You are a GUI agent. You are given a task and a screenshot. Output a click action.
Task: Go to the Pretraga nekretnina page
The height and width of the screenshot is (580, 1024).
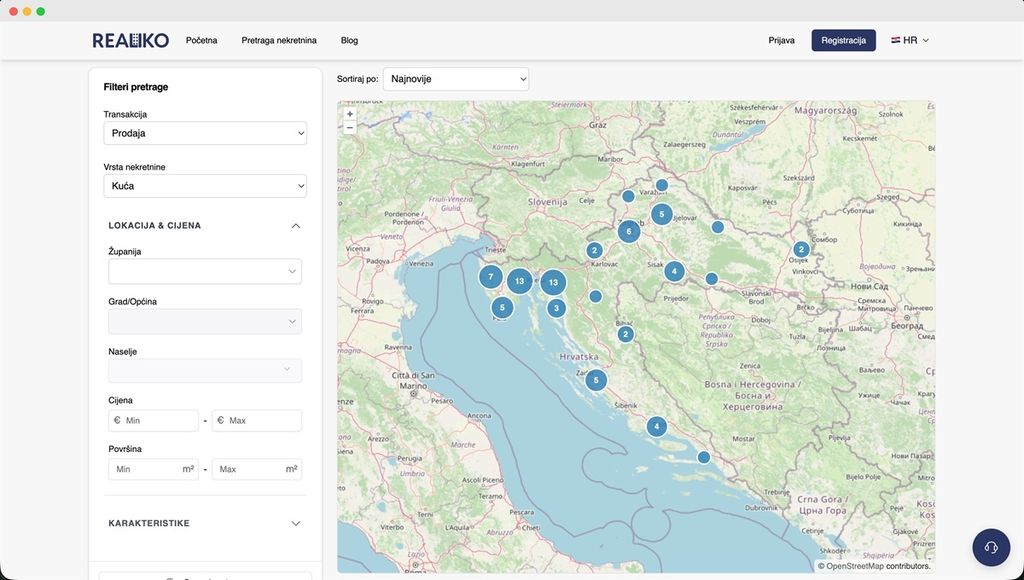tap(278, 40)
